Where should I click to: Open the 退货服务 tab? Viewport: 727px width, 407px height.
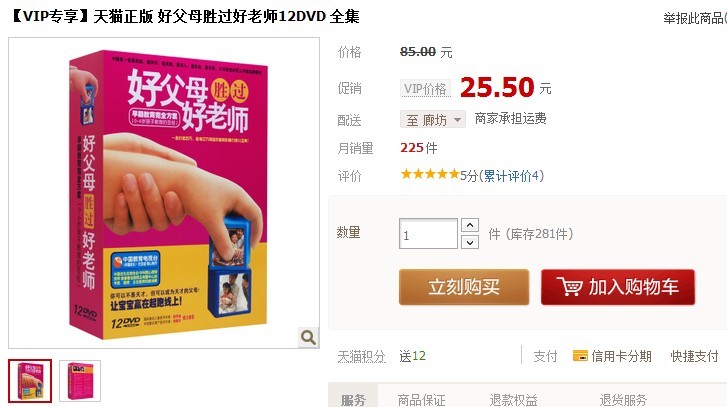[623, 400]
